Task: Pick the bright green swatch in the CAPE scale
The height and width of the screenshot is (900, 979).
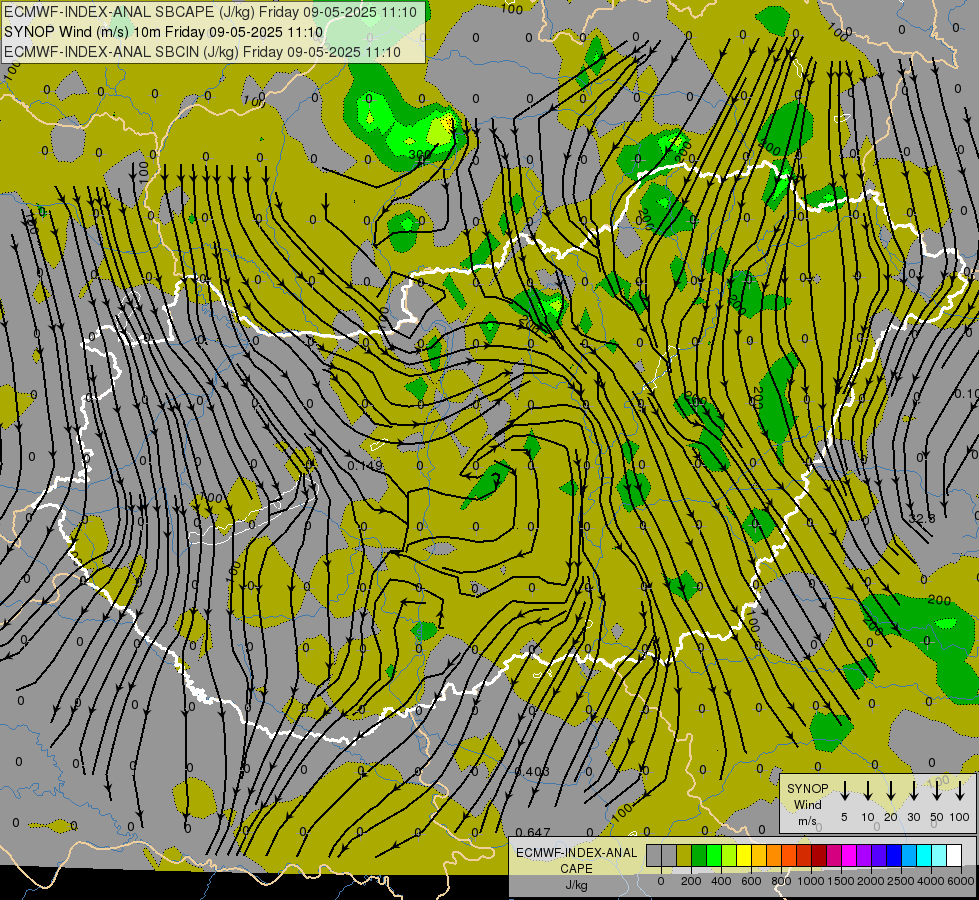Action: pos(714,856)
